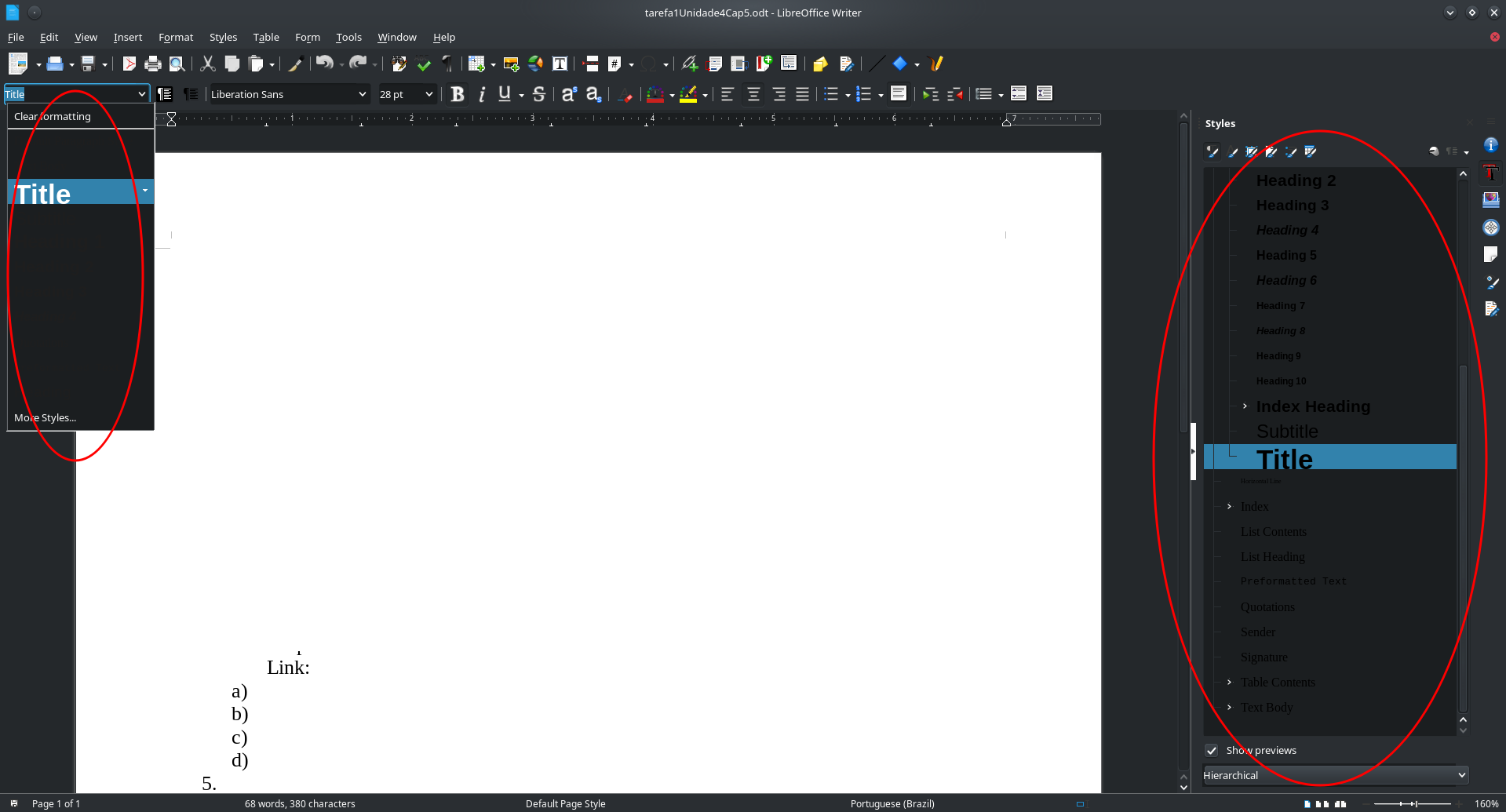Open Print Preview magnifier icon

(x=177, y=64)
